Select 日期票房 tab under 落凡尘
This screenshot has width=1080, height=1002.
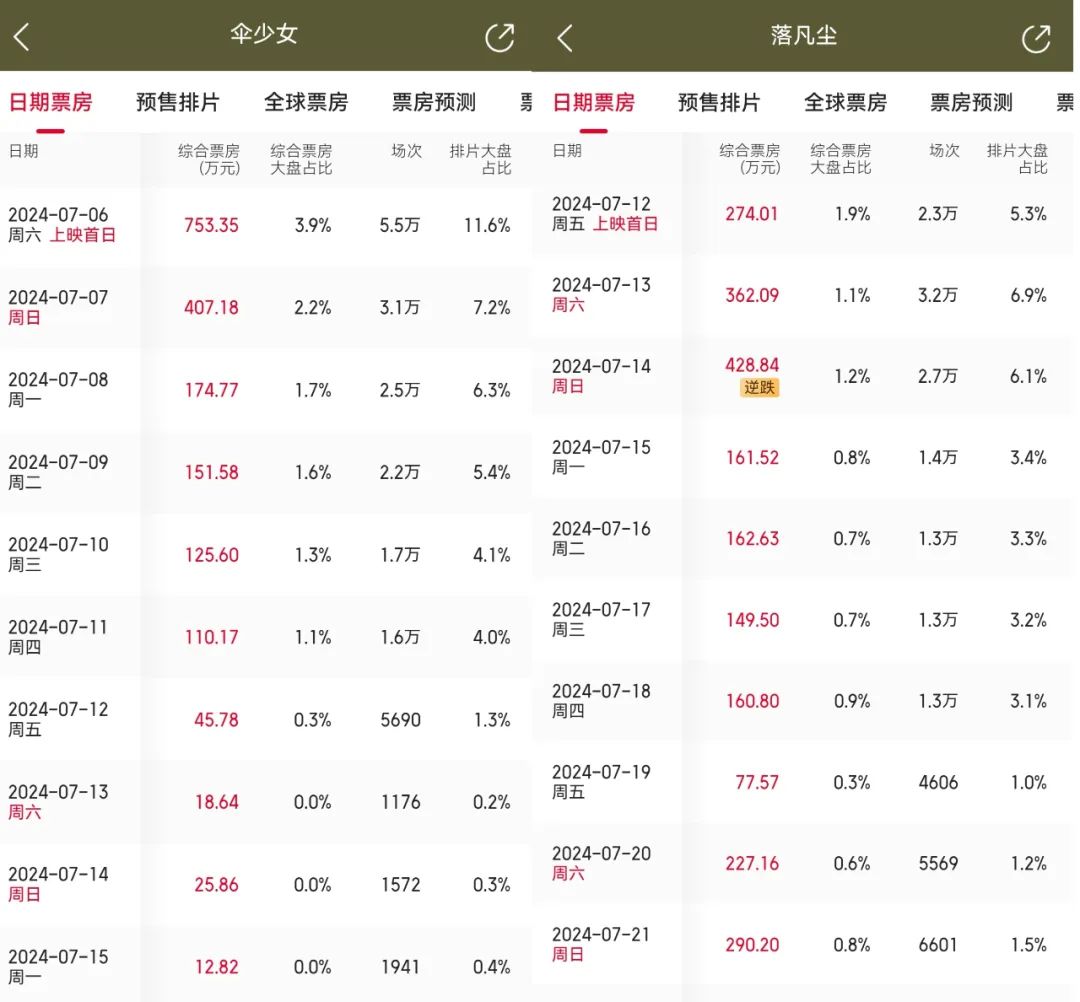pos(593,103)
